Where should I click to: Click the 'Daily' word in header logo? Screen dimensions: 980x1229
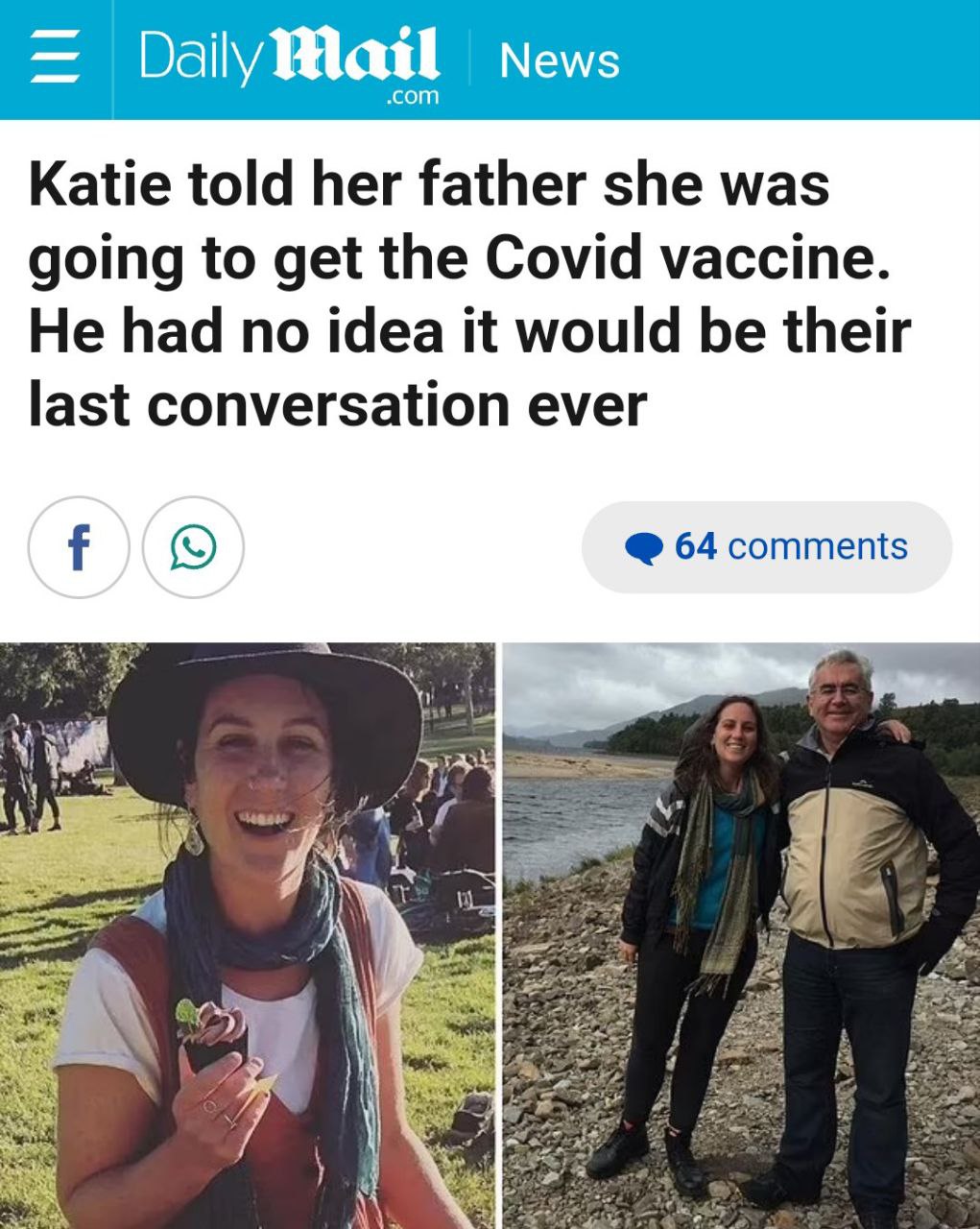click(202, 60)
